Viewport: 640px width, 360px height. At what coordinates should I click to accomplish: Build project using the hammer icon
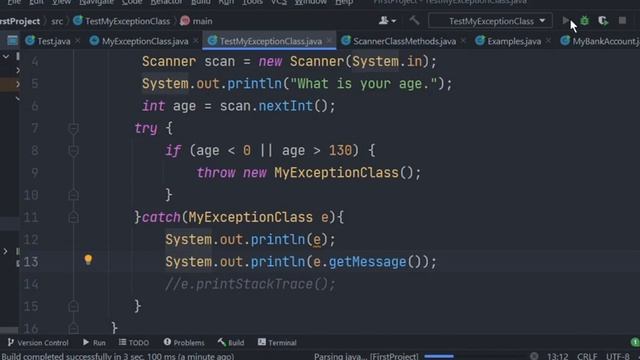[x=414, y=20]
